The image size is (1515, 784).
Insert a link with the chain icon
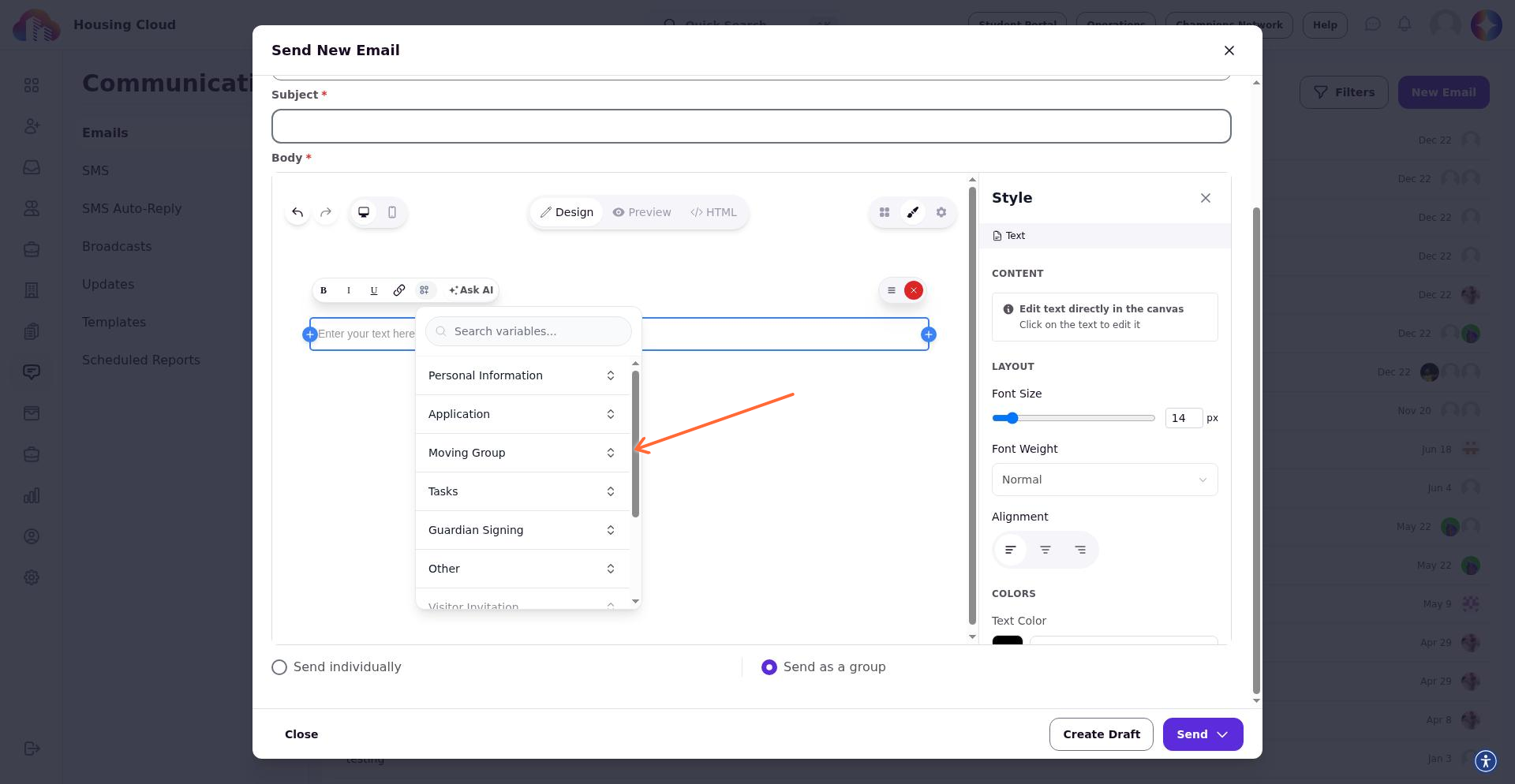tap(399, 290)
